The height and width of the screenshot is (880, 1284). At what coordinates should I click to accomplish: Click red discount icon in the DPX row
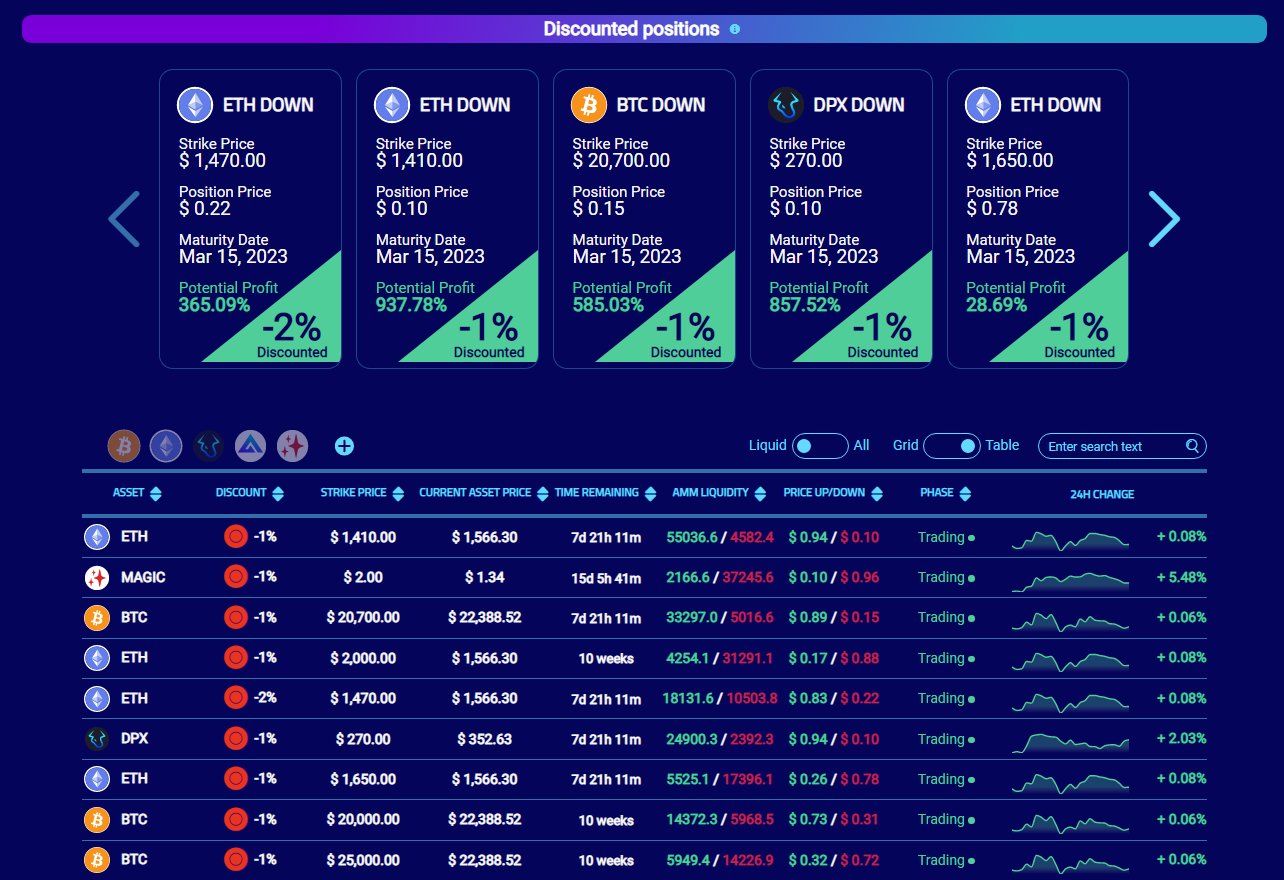(236, 739)
